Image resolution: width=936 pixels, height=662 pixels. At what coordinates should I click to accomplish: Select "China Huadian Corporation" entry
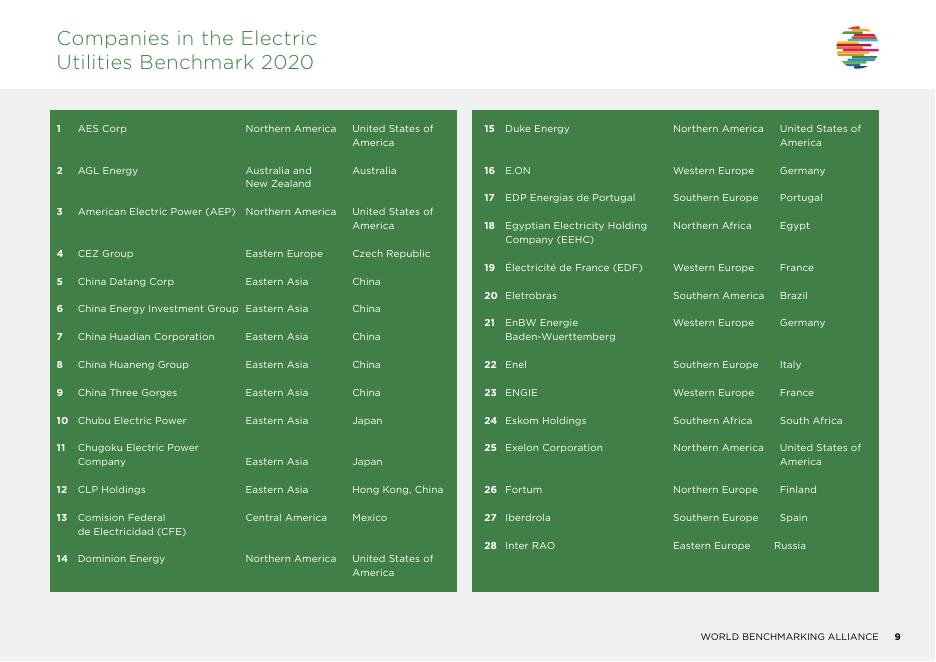point(146,337)
